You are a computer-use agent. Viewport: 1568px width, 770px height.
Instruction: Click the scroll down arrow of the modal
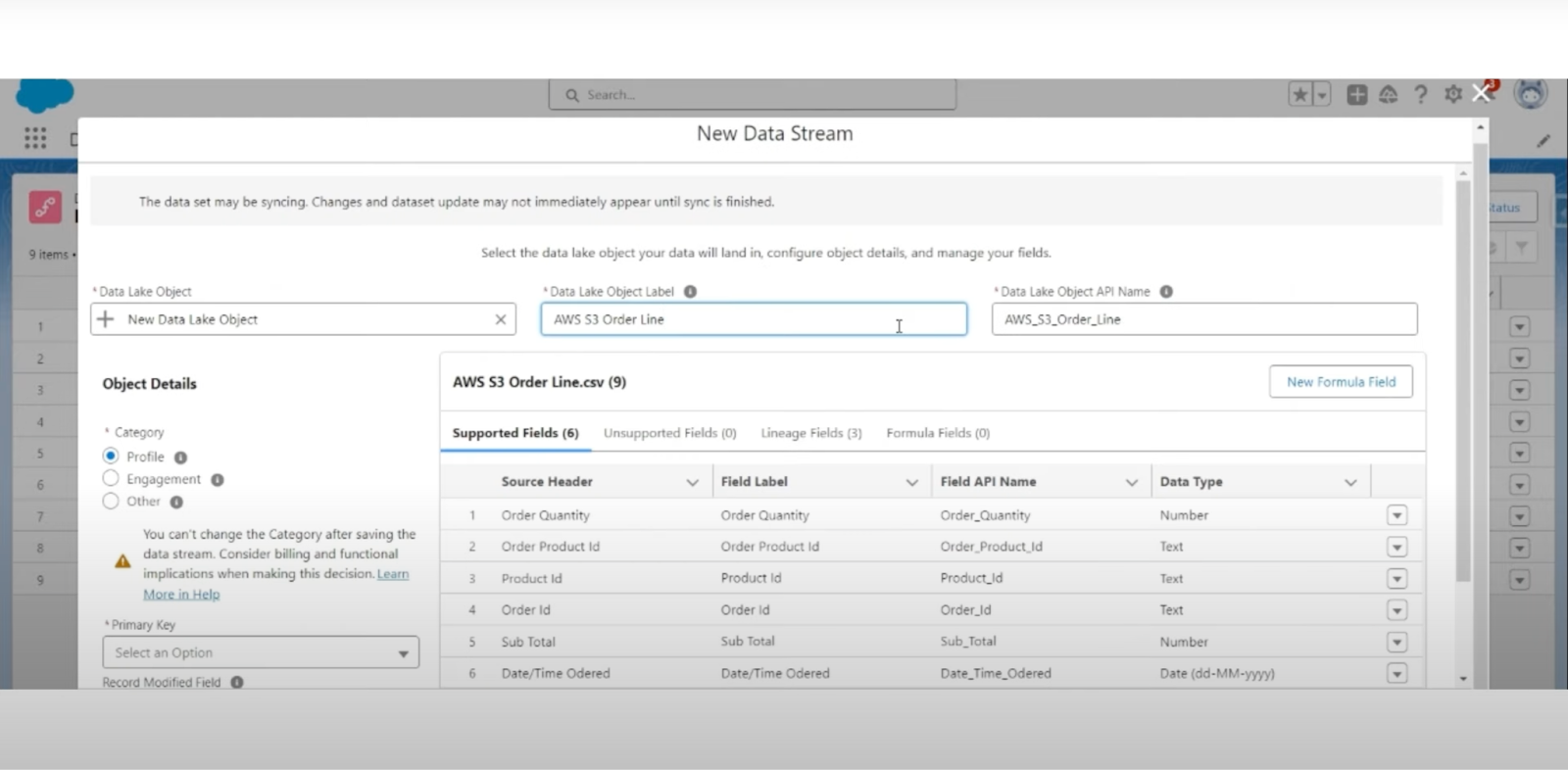click(1463, 678)
